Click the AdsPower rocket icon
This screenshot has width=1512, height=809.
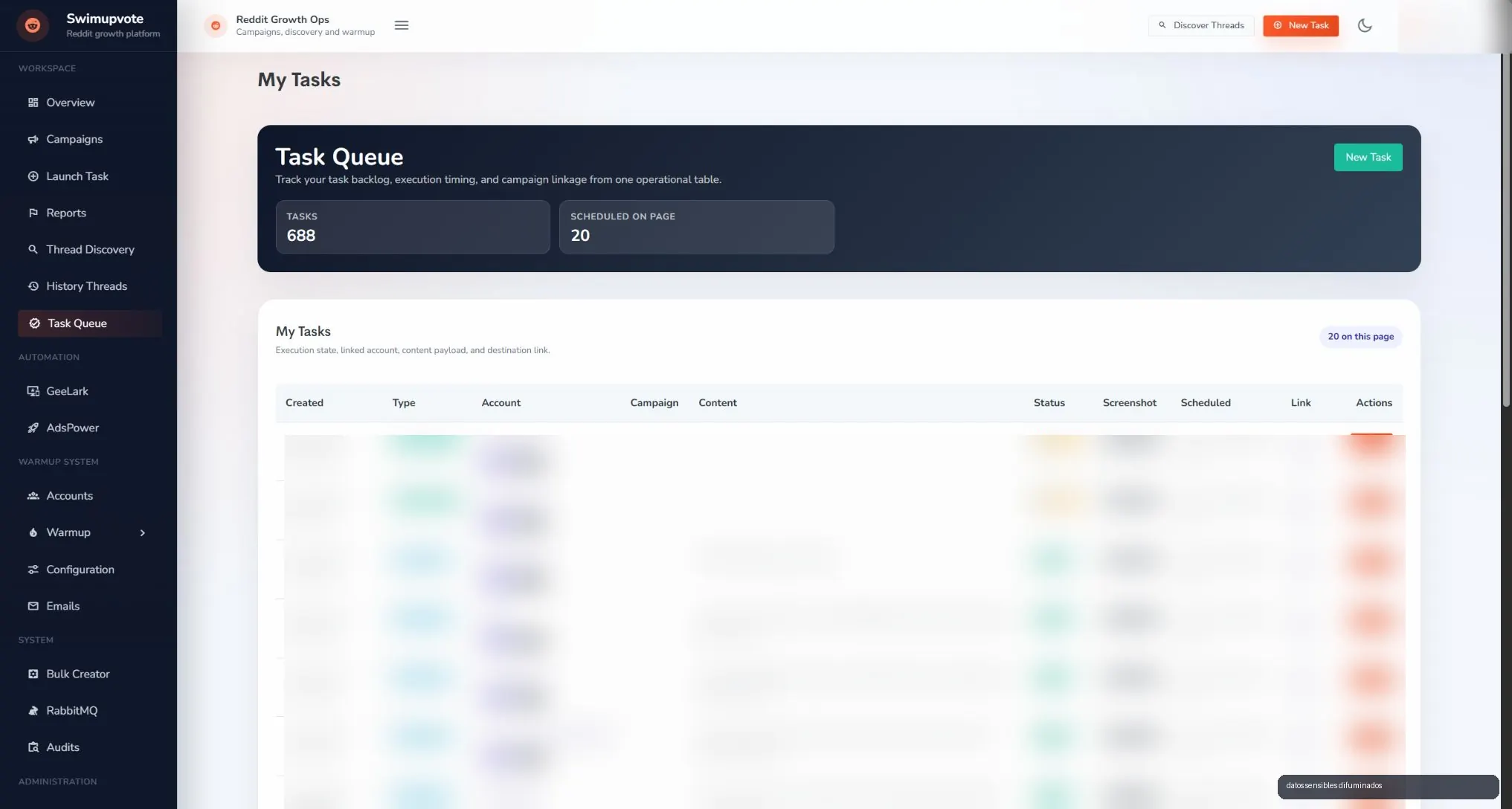pos(33,428)
